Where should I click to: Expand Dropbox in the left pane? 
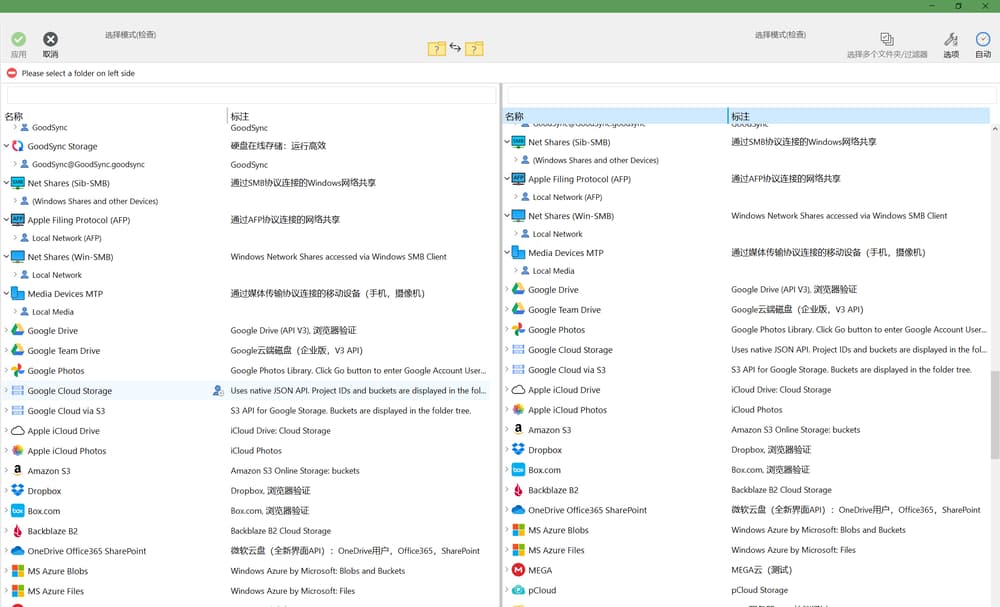tap(7, 491)
